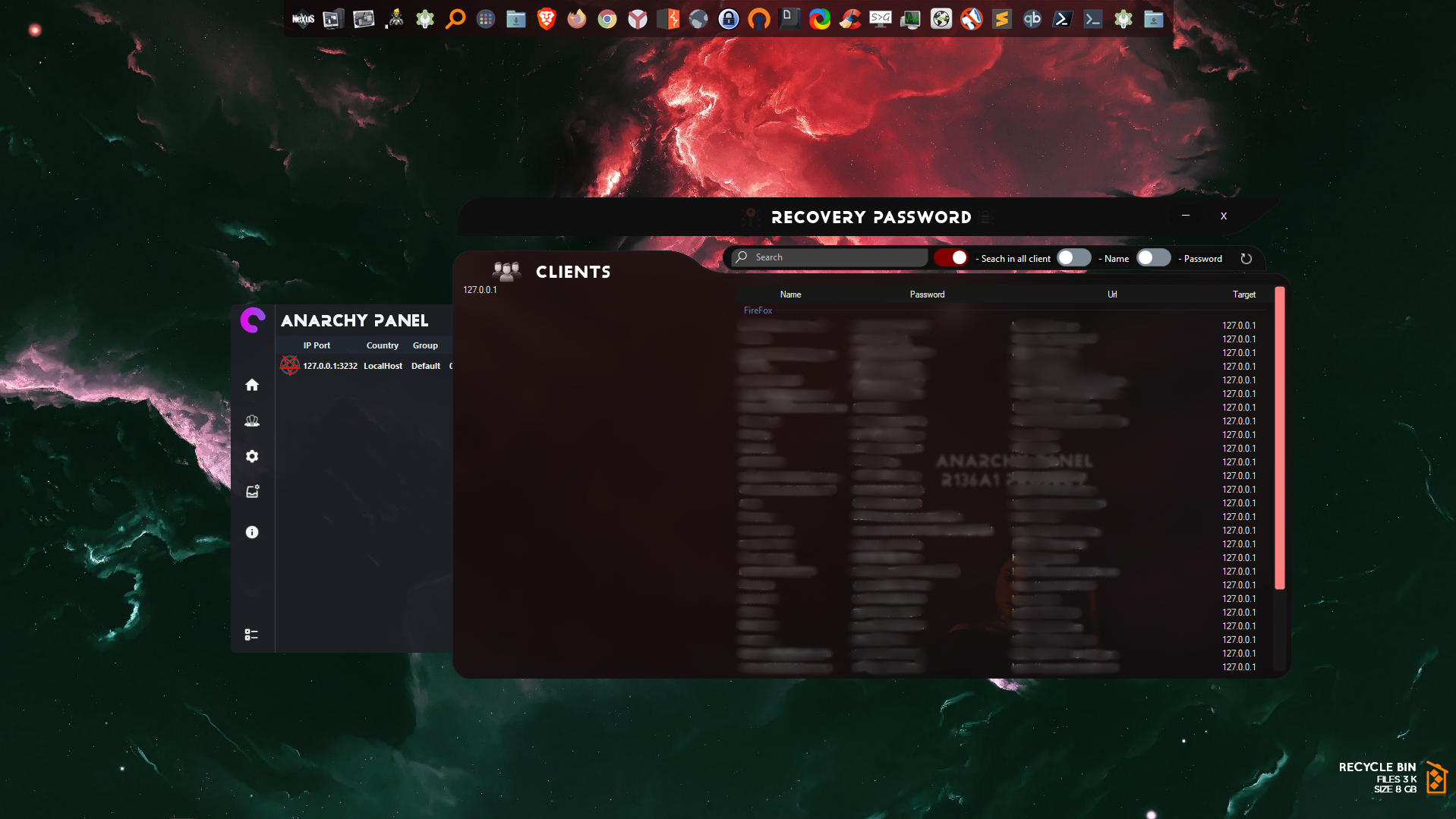Click the inbox builder icon in the sidebar

252,492
